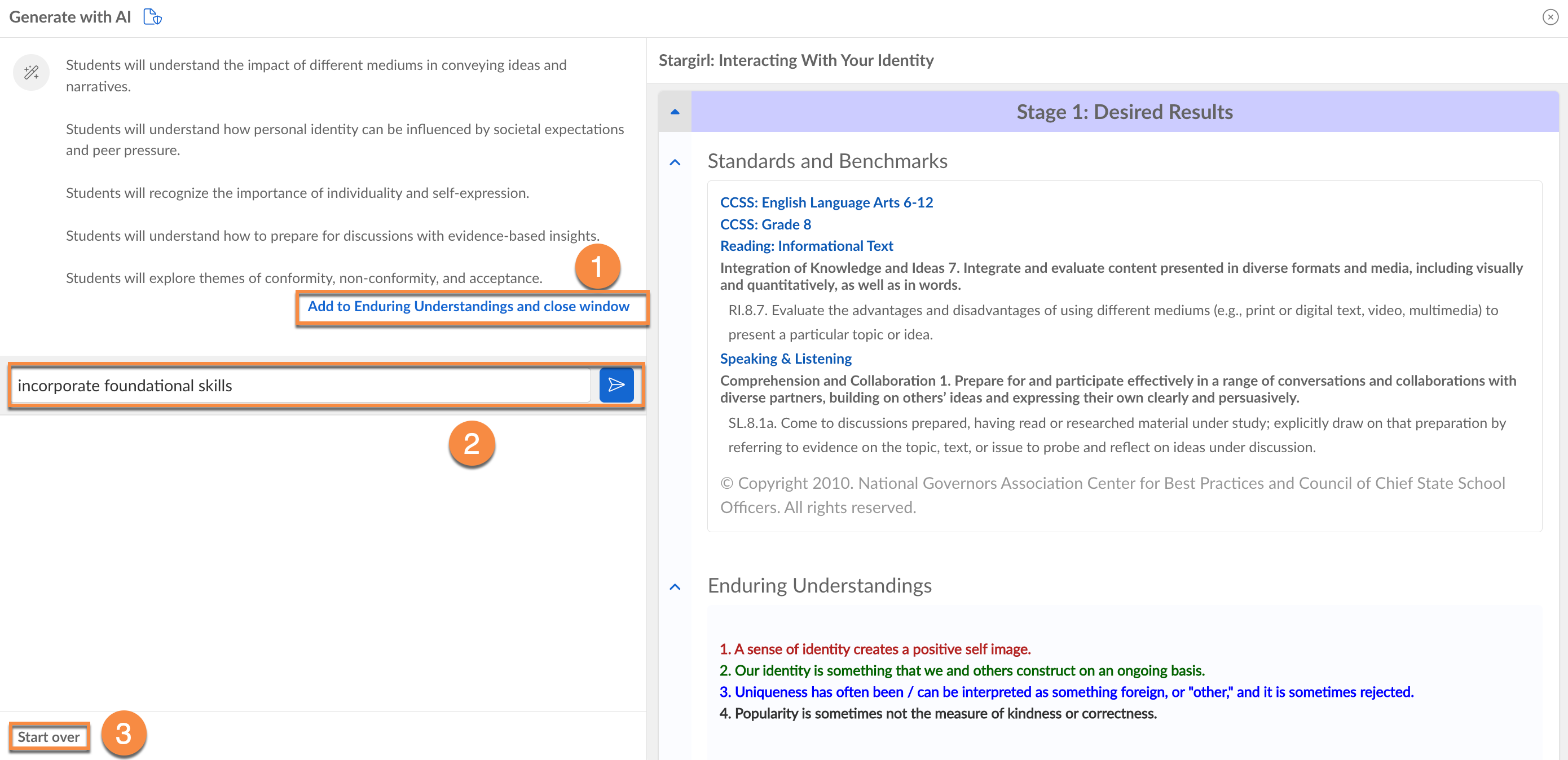Click the incorporate foundational skills input field

301,385
